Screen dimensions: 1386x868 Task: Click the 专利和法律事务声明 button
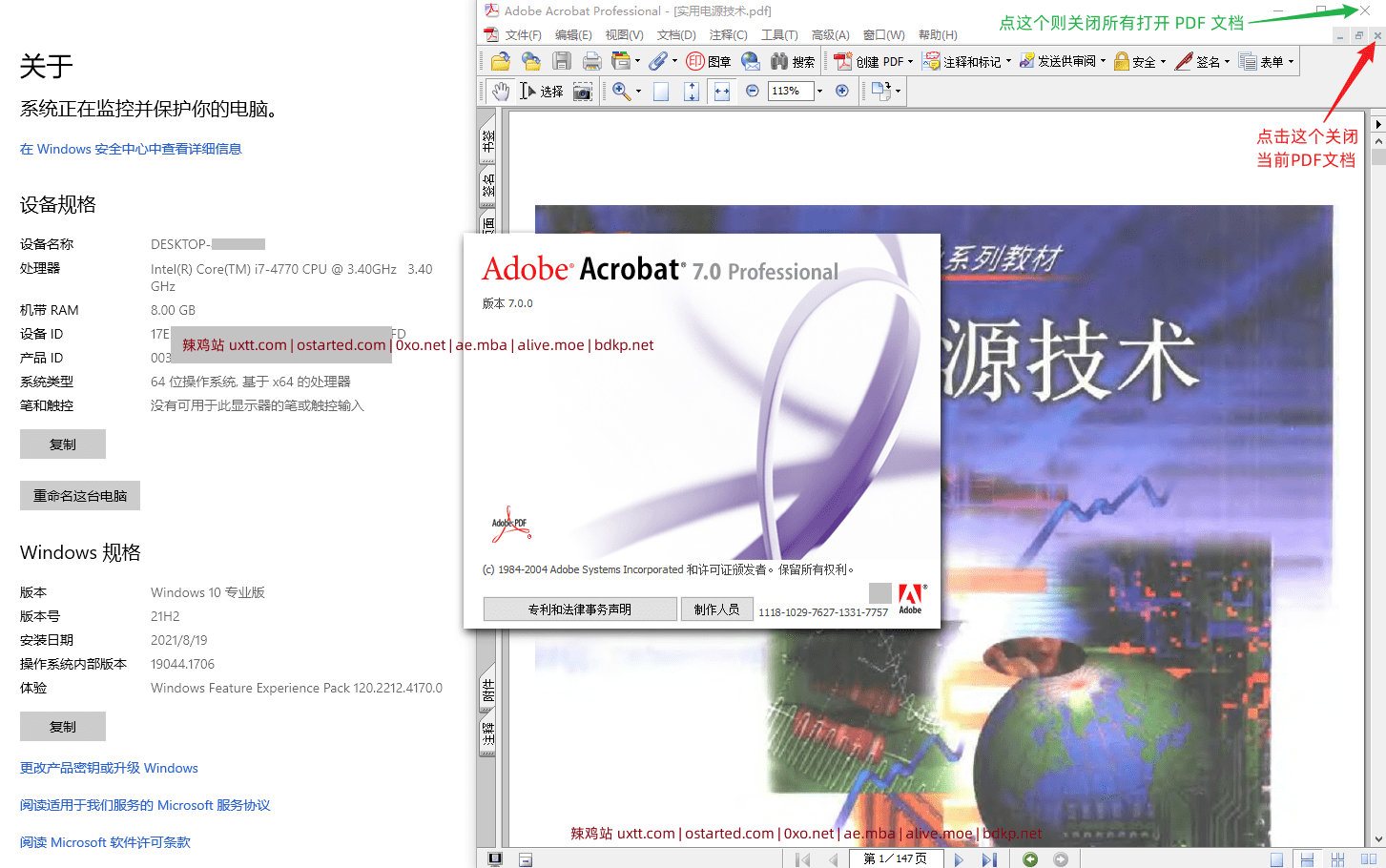click(x=580, y=610)
